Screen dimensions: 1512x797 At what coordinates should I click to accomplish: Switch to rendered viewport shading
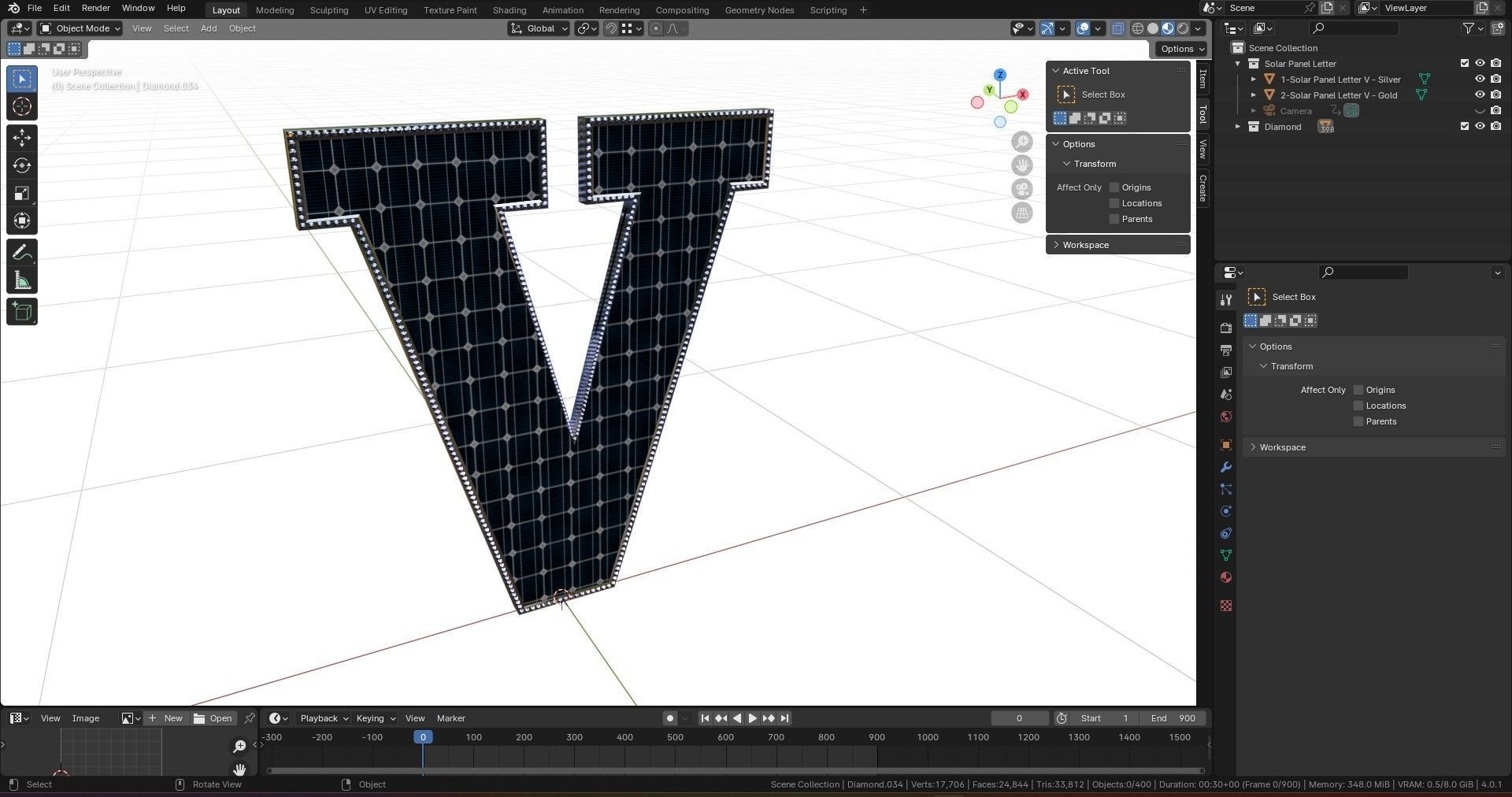point(1183,28)
